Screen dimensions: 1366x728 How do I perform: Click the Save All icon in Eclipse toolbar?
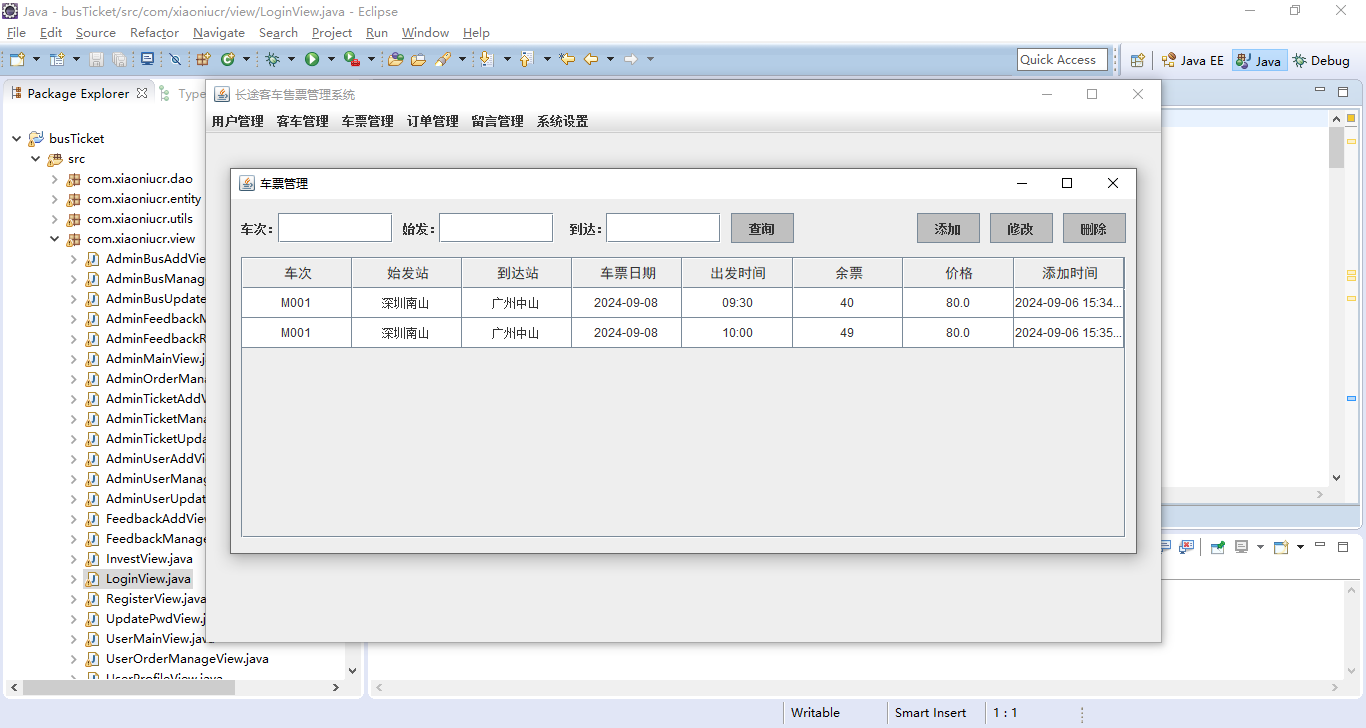coord(119,60)
